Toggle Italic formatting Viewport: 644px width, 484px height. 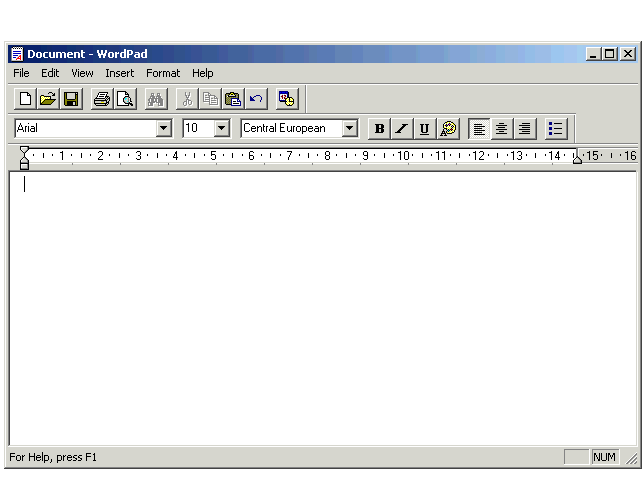tap(402, 129)
